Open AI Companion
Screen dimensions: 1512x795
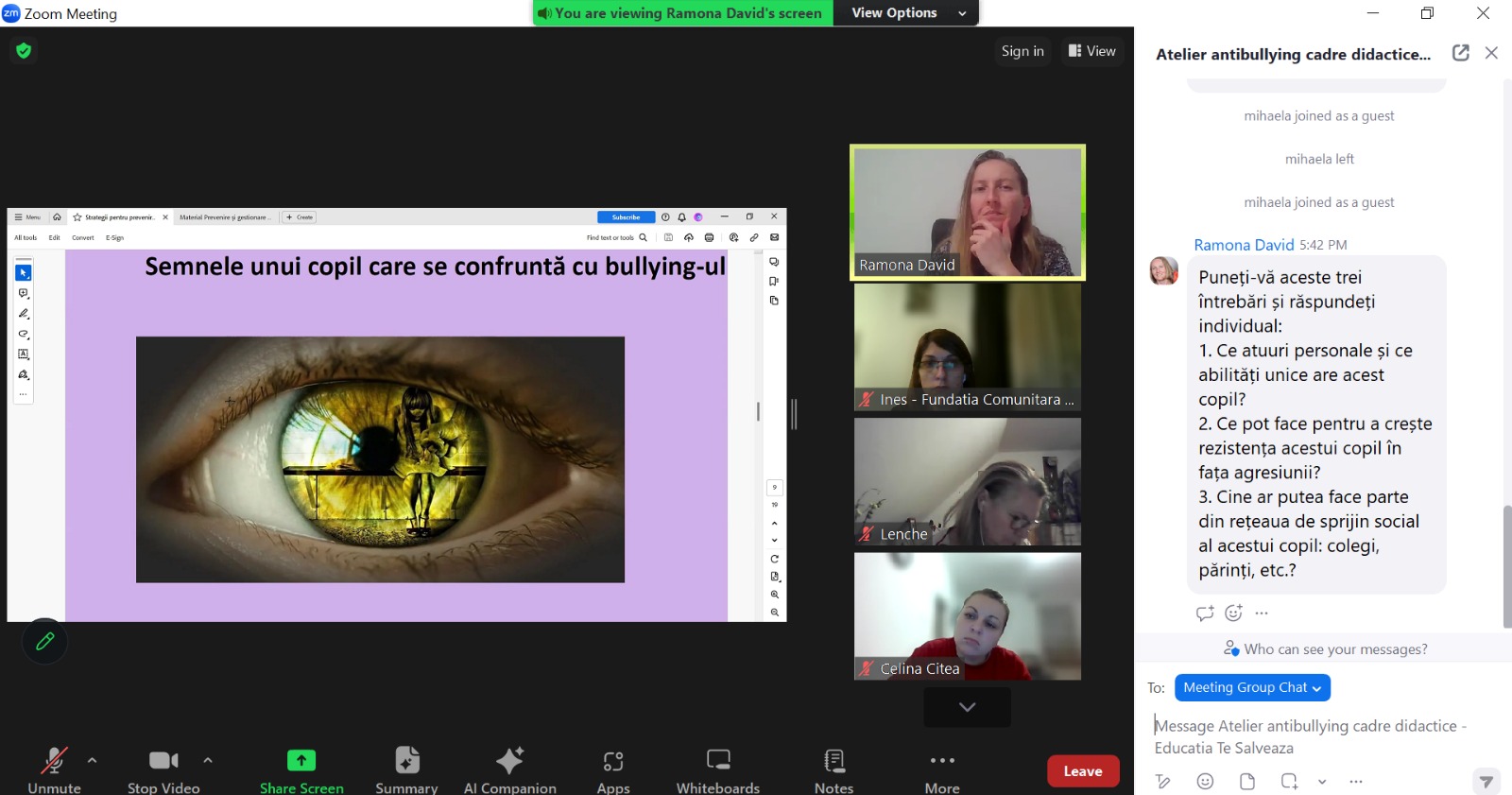(509, 769)
